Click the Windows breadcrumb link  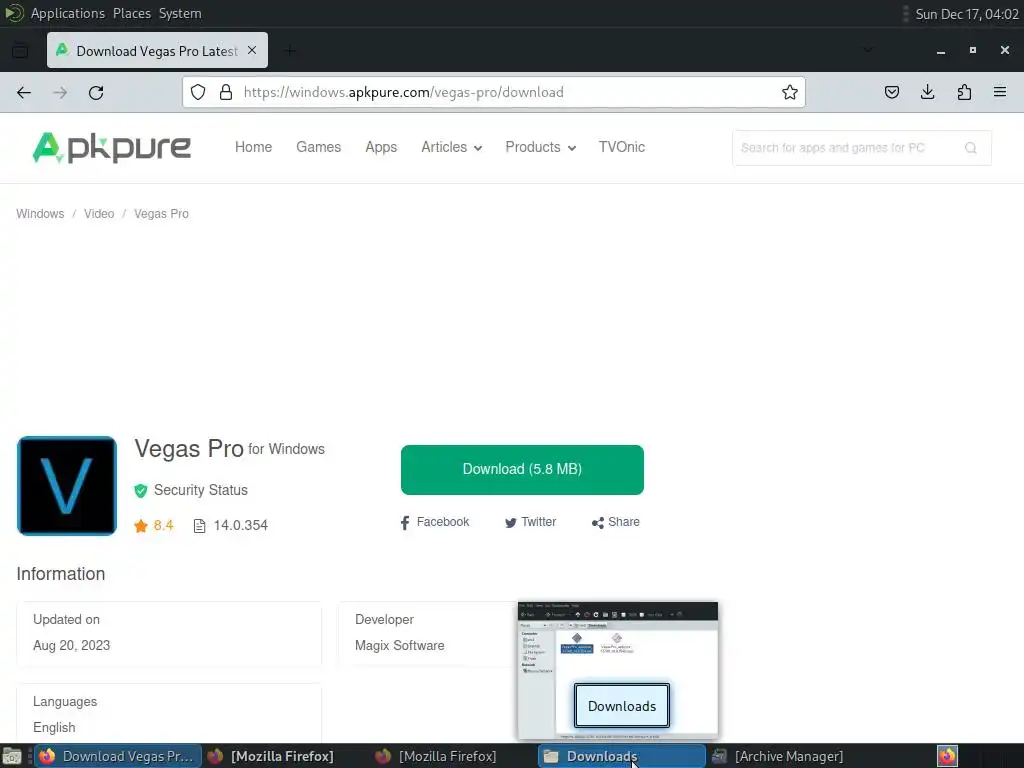[x=40, y=214]
